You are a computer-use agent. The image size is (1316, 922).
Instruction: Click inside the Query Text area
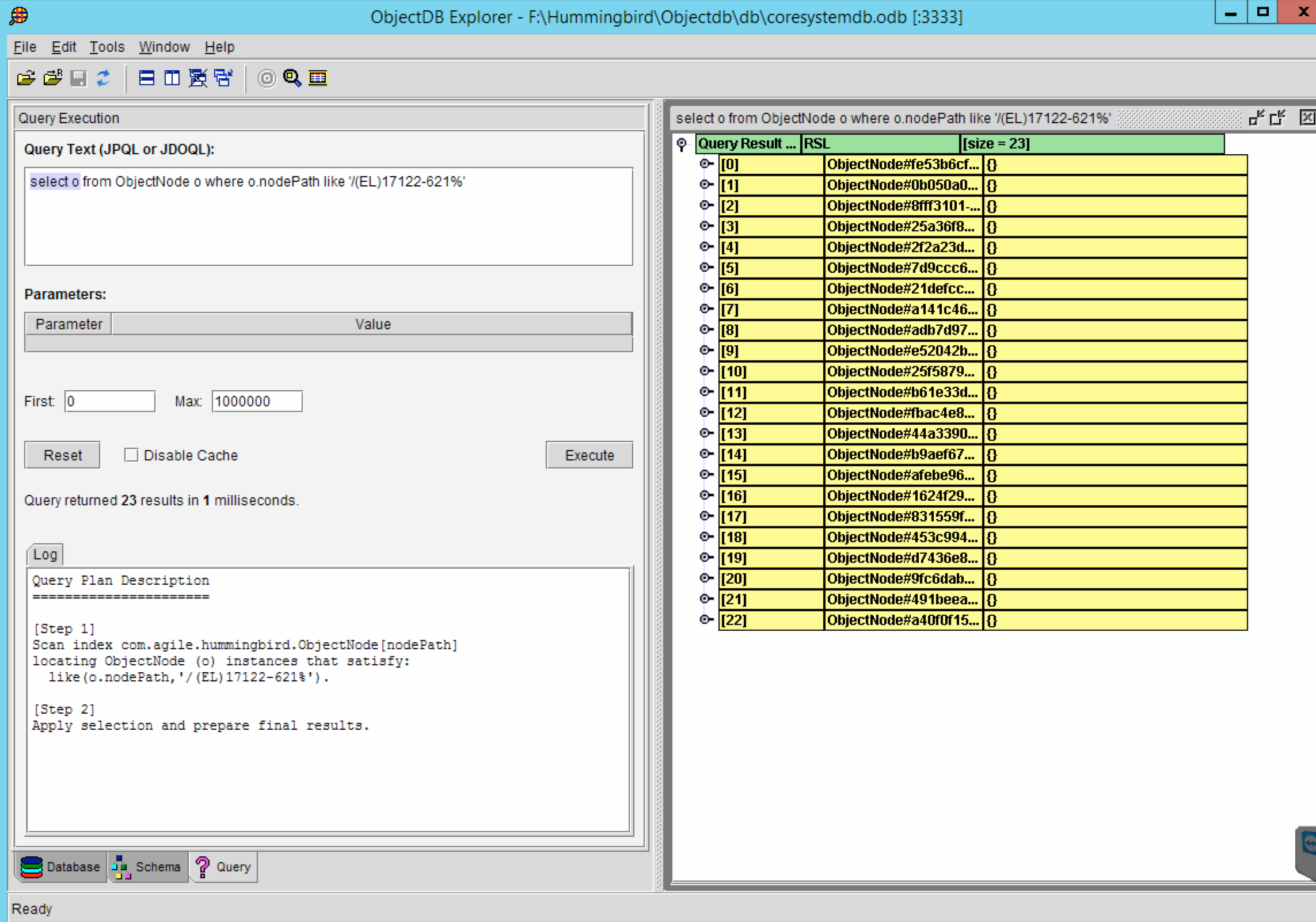329,216
